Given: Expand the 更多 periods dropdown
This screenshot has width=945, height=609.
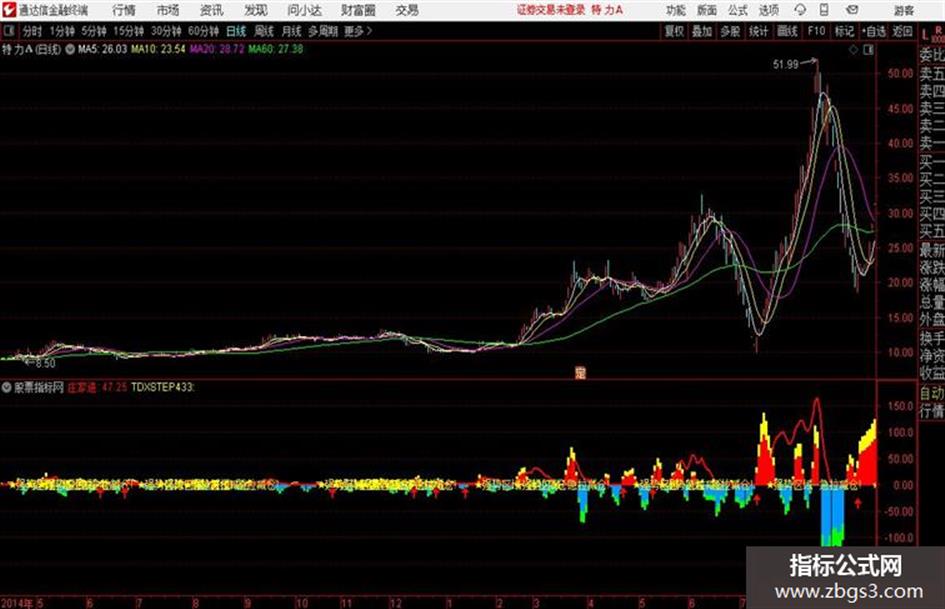Looking at the screenshot, I should [x=358, y=31].
